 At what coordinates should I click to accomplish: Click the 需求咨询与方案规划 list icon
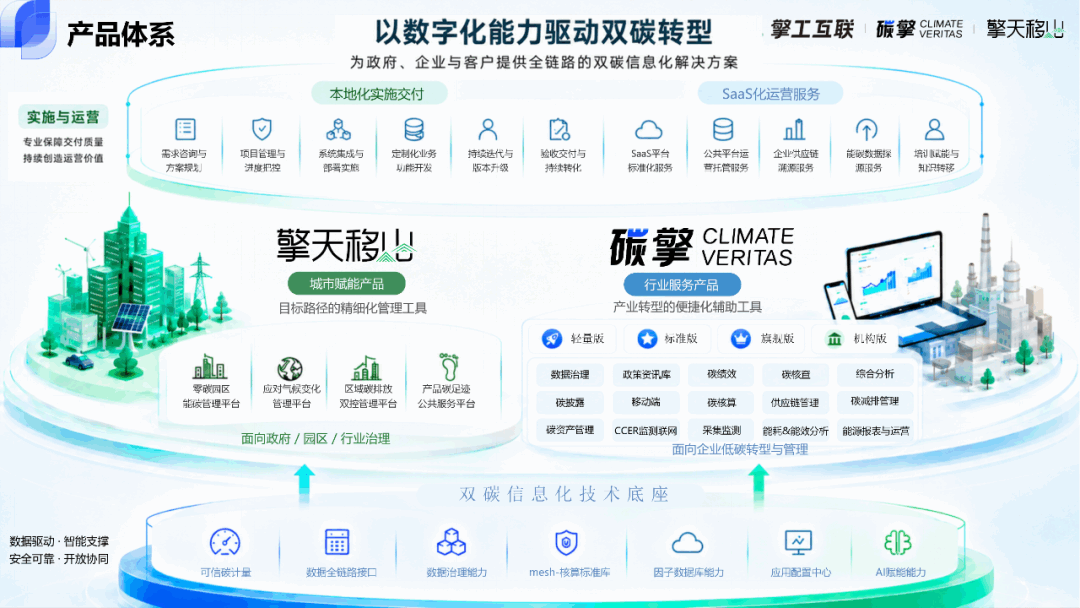(x=185, y=129)
